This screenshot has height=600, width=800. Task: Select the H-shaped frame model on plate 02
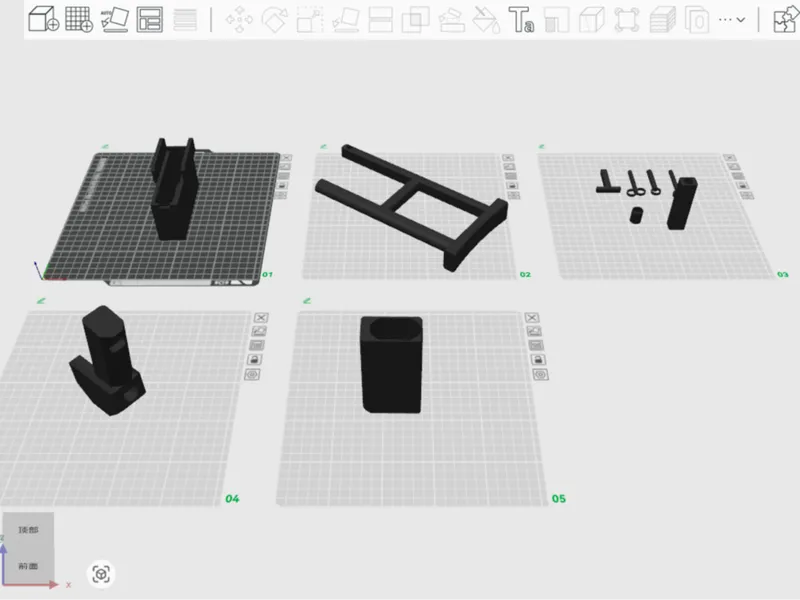coord(412,206)
